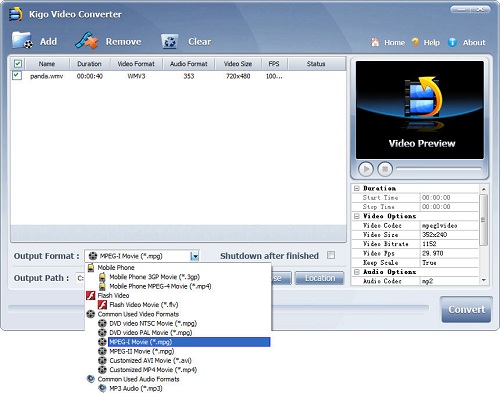Sort list by Duration column header
This screenshot has width=500, height=393.
(89, 64)
